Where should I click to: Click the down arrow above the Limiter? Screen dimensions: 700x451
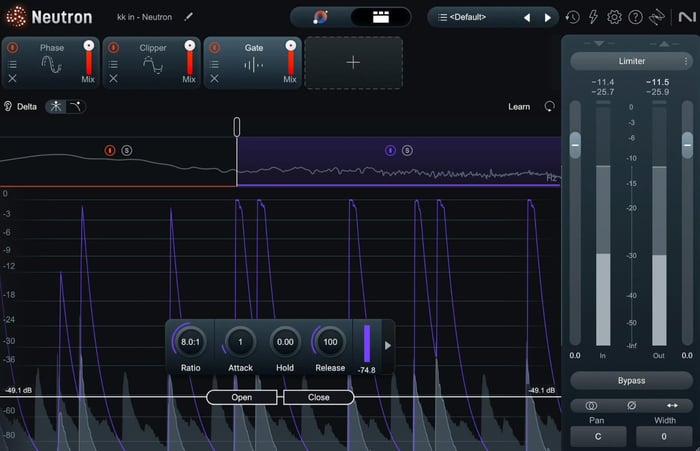coord(599,43)
